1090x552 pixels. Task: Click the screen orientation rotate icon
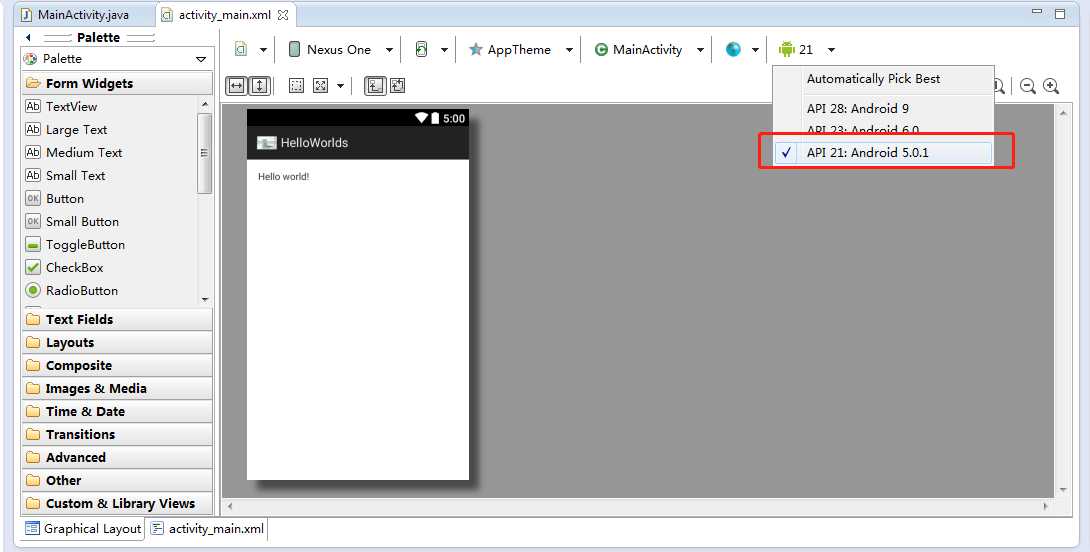[x=421, y=49]
